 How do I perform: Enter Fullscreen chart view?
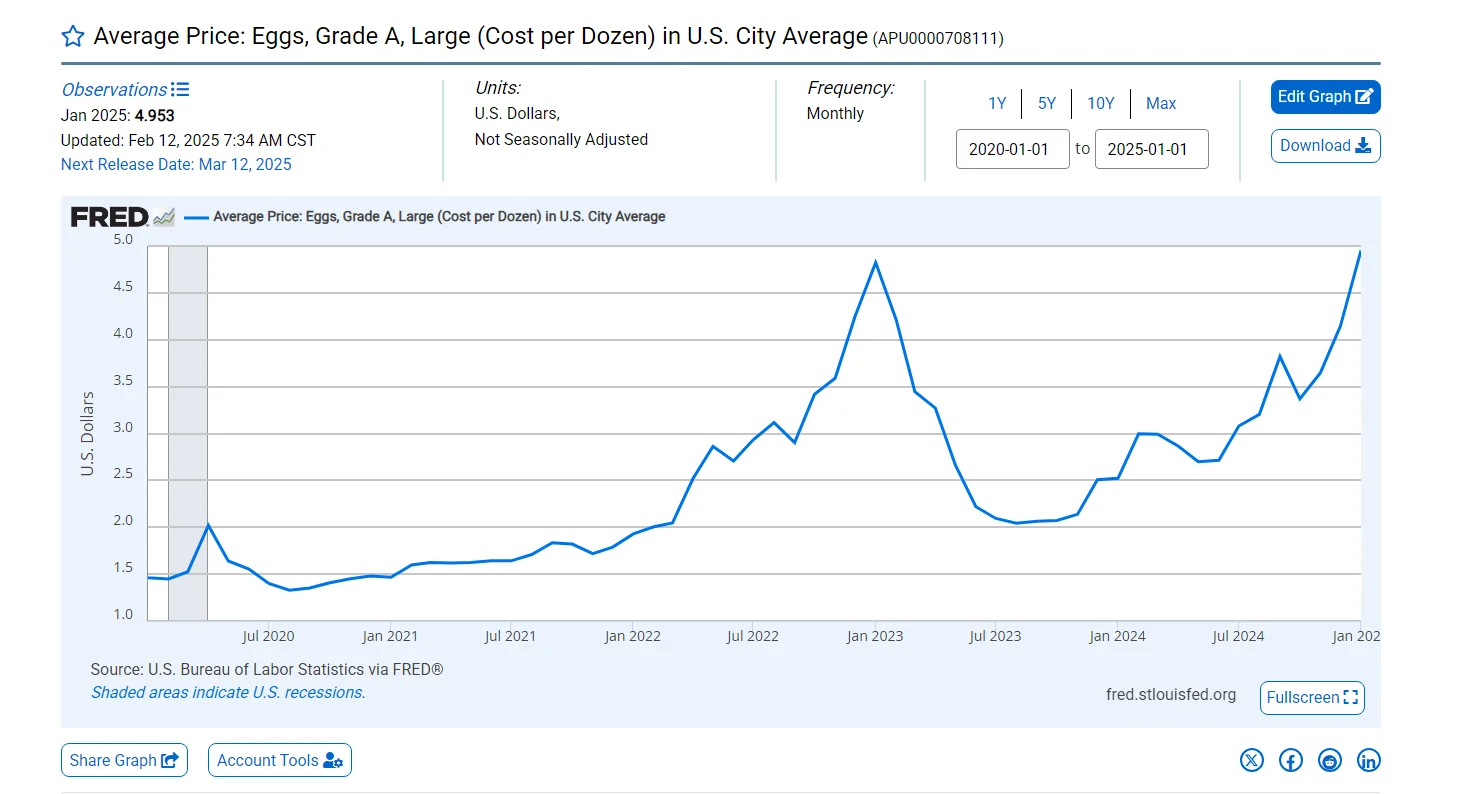click(x=1313, y=697)
